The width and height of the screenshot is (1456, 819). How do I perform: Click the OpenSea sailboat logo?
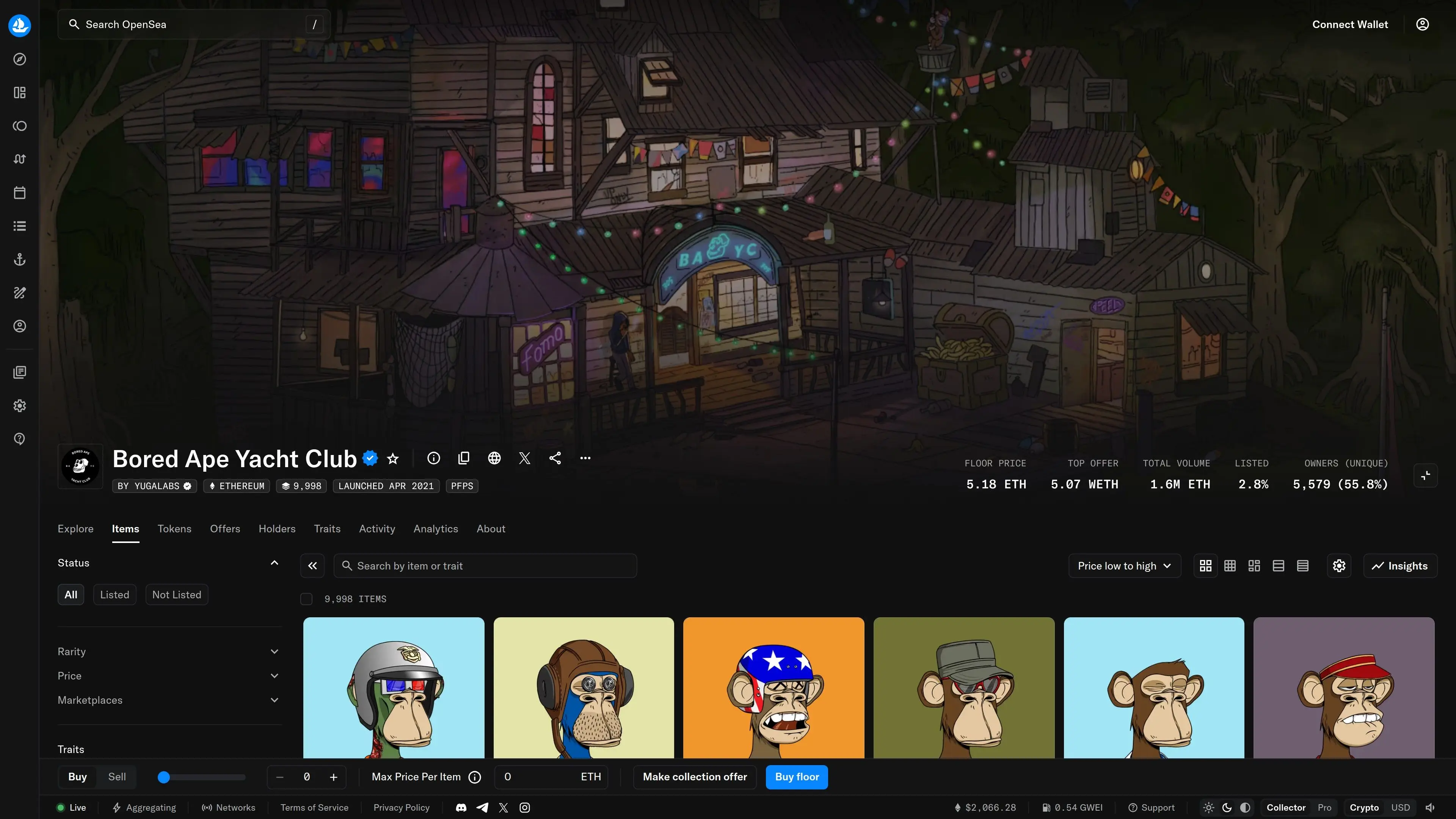[20, 25]
